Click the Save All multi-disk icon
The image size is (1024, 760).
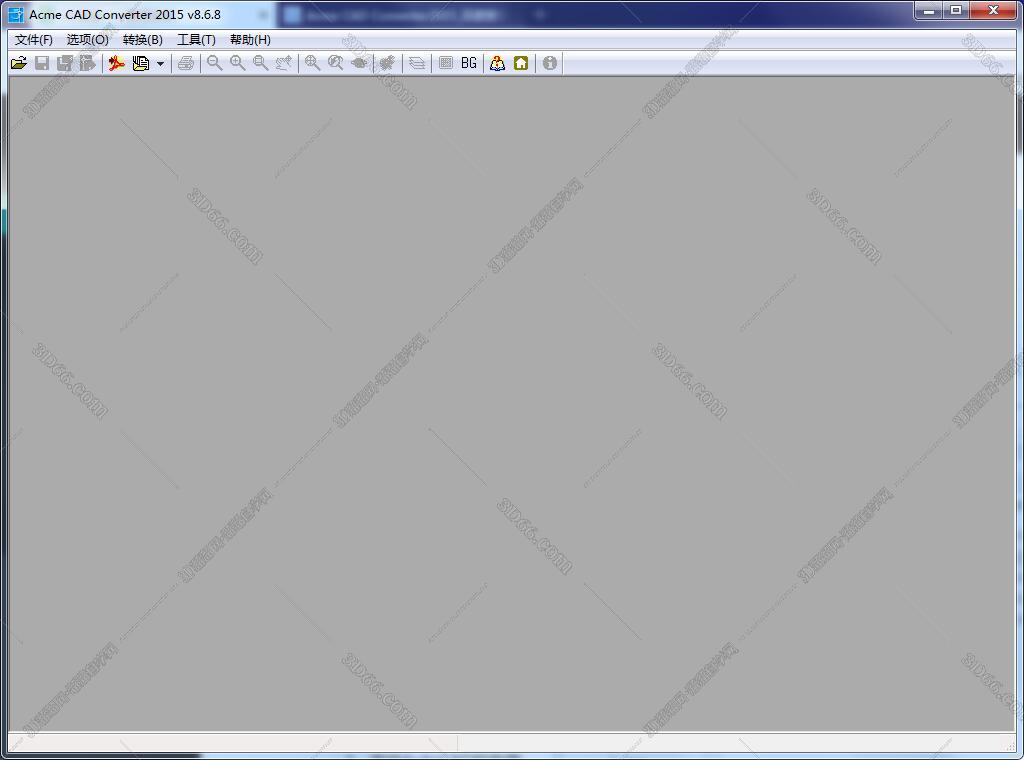pyautogui.click(x=65, y=63)
